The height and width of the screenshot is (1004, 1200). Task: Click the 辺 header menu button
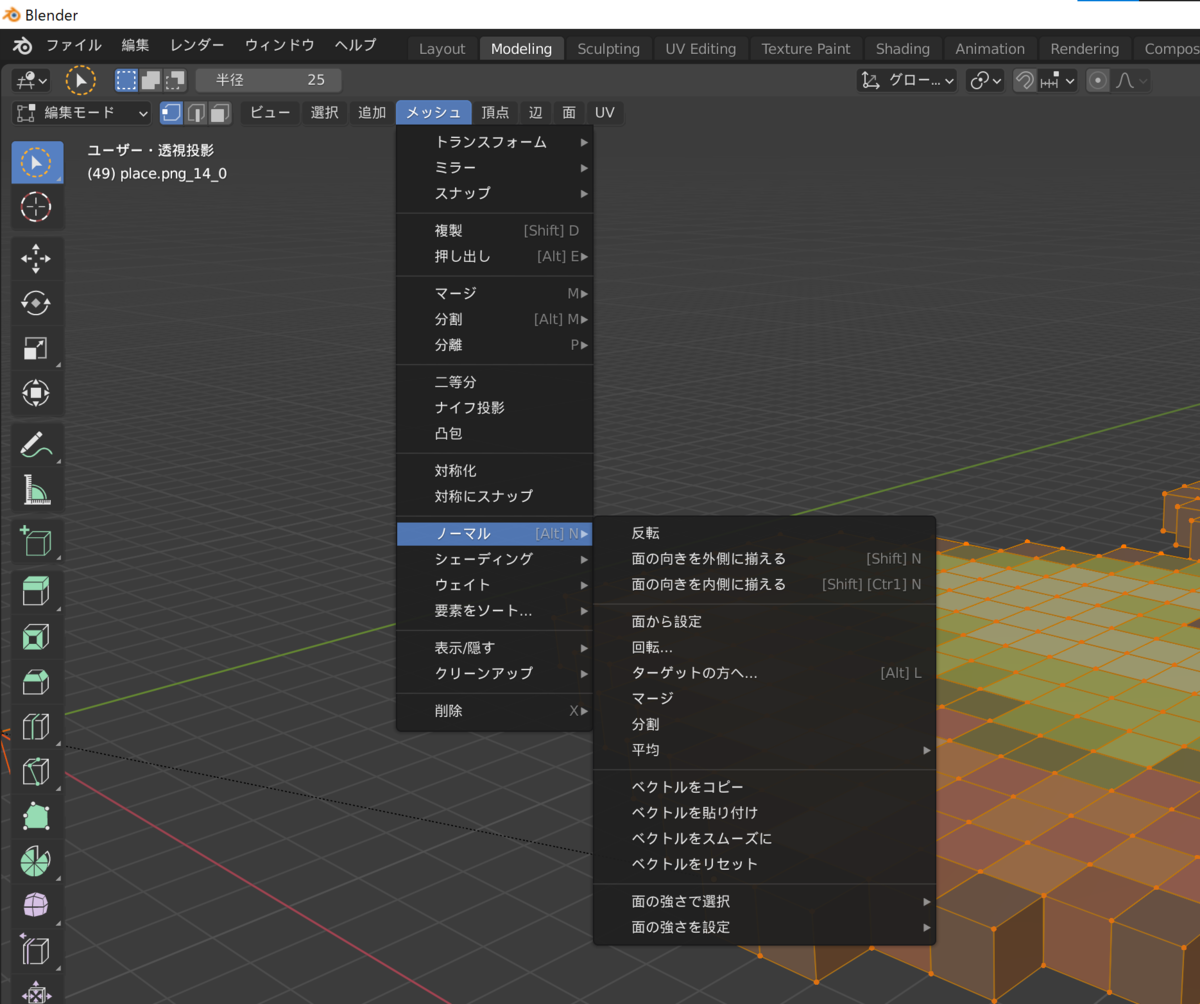coord(536,113)
